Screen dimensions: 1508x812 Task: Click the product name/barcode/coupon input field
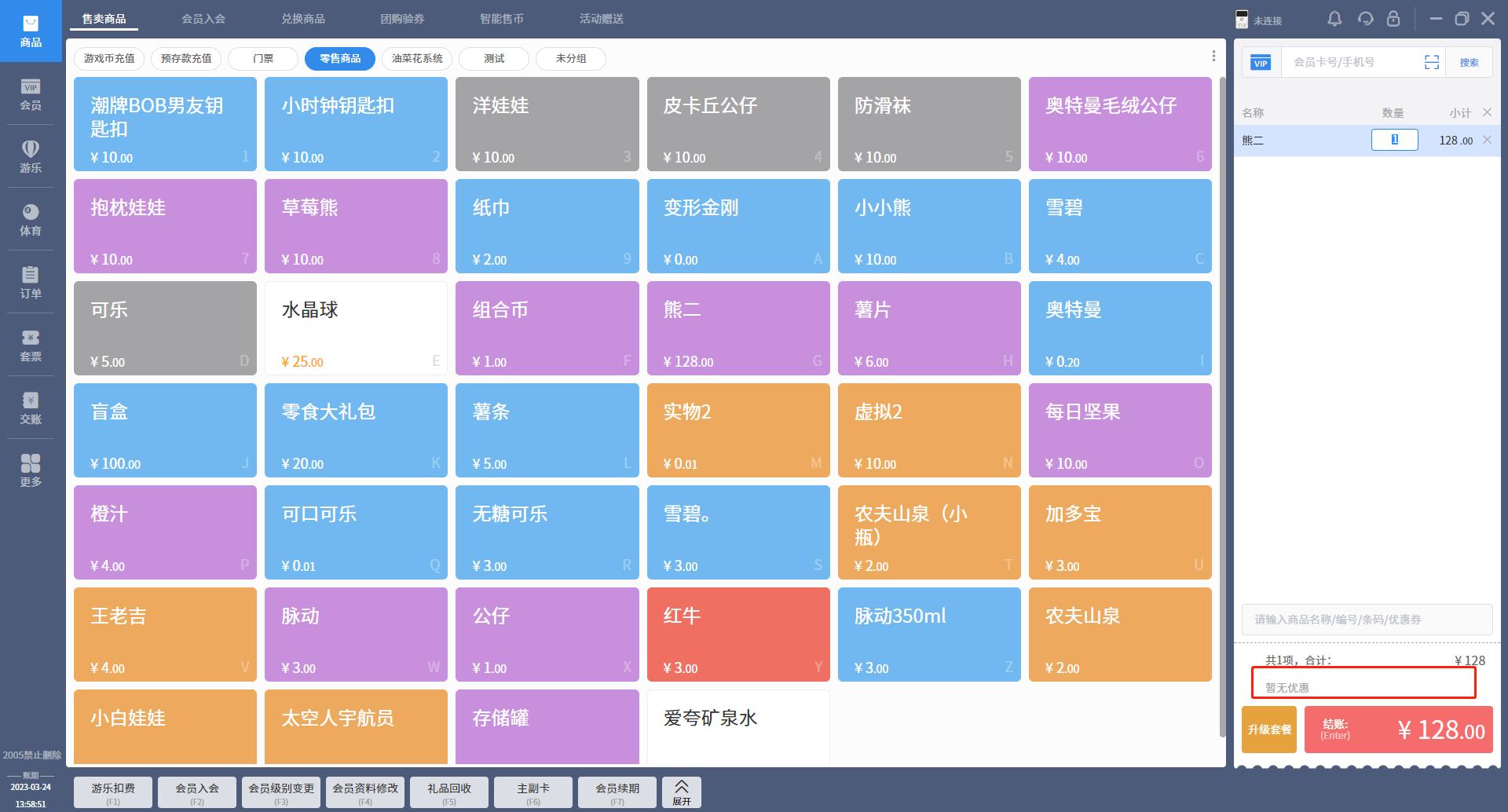(x=1367, y=620)
